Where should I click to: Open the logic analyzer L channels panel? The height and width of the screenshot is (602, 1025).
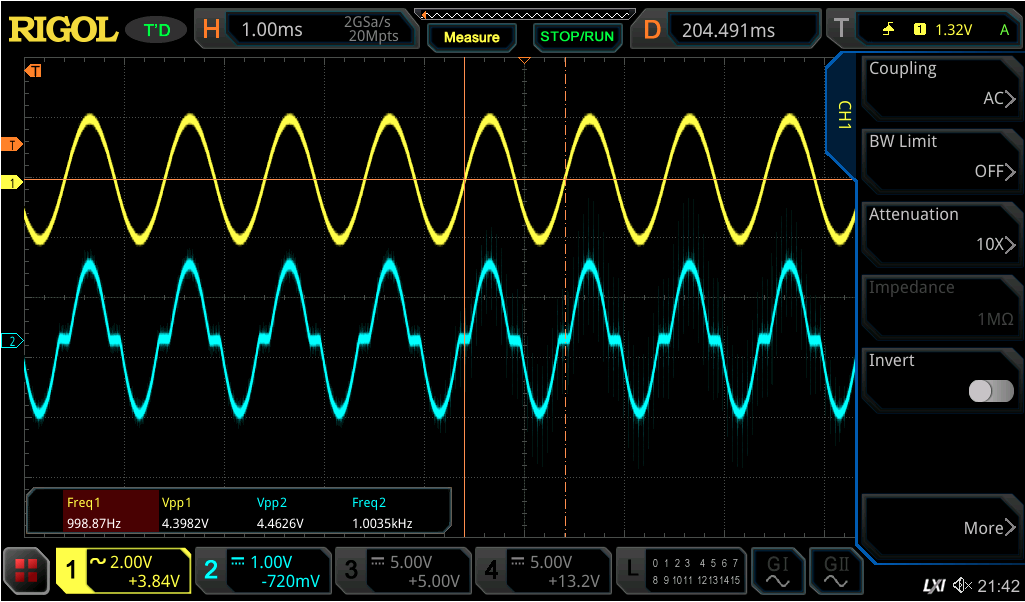pos(681,571)
